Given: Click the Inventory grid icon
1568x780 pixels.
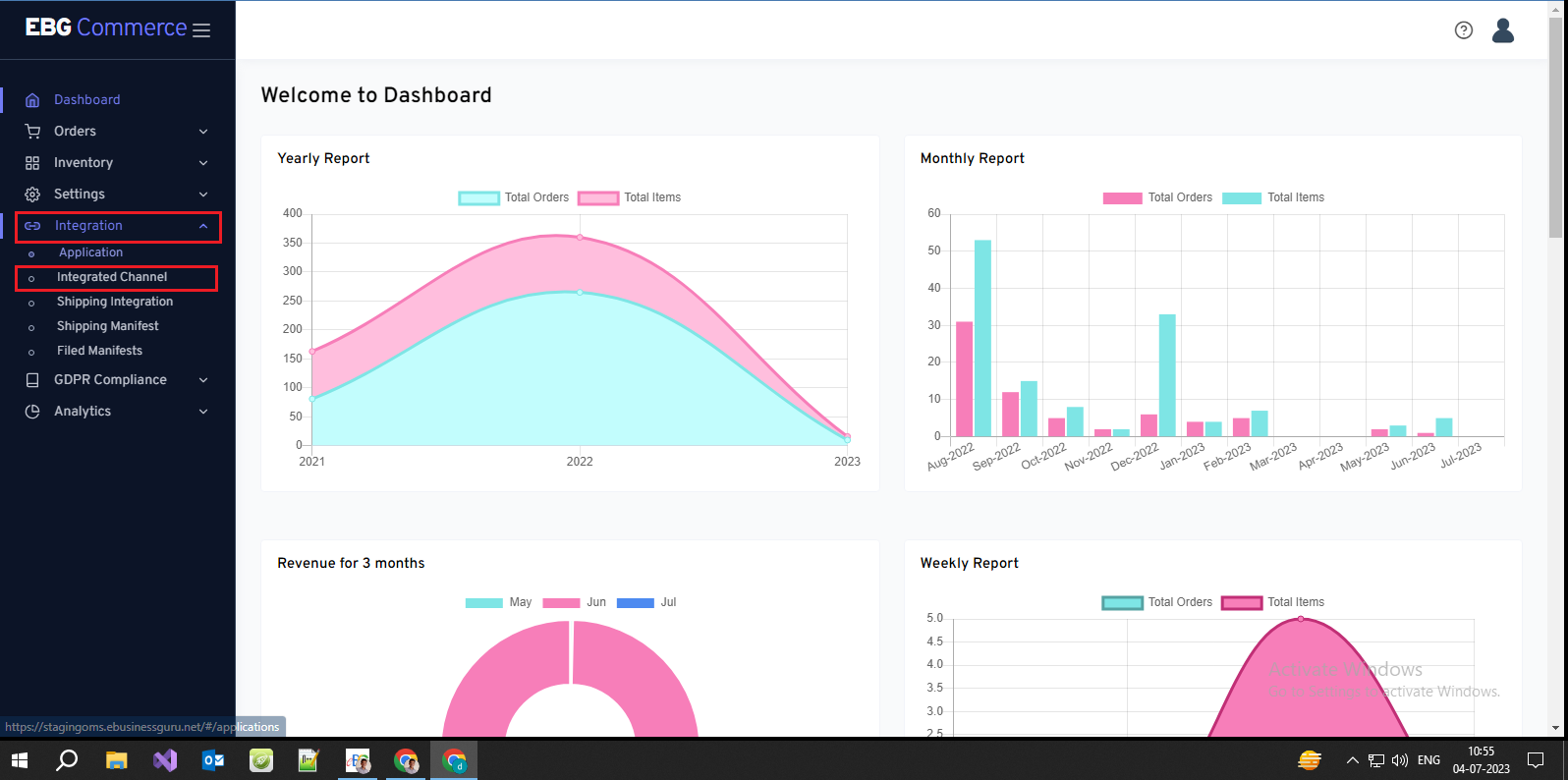Looking at the screenshot, I should (x=32, y=163).
